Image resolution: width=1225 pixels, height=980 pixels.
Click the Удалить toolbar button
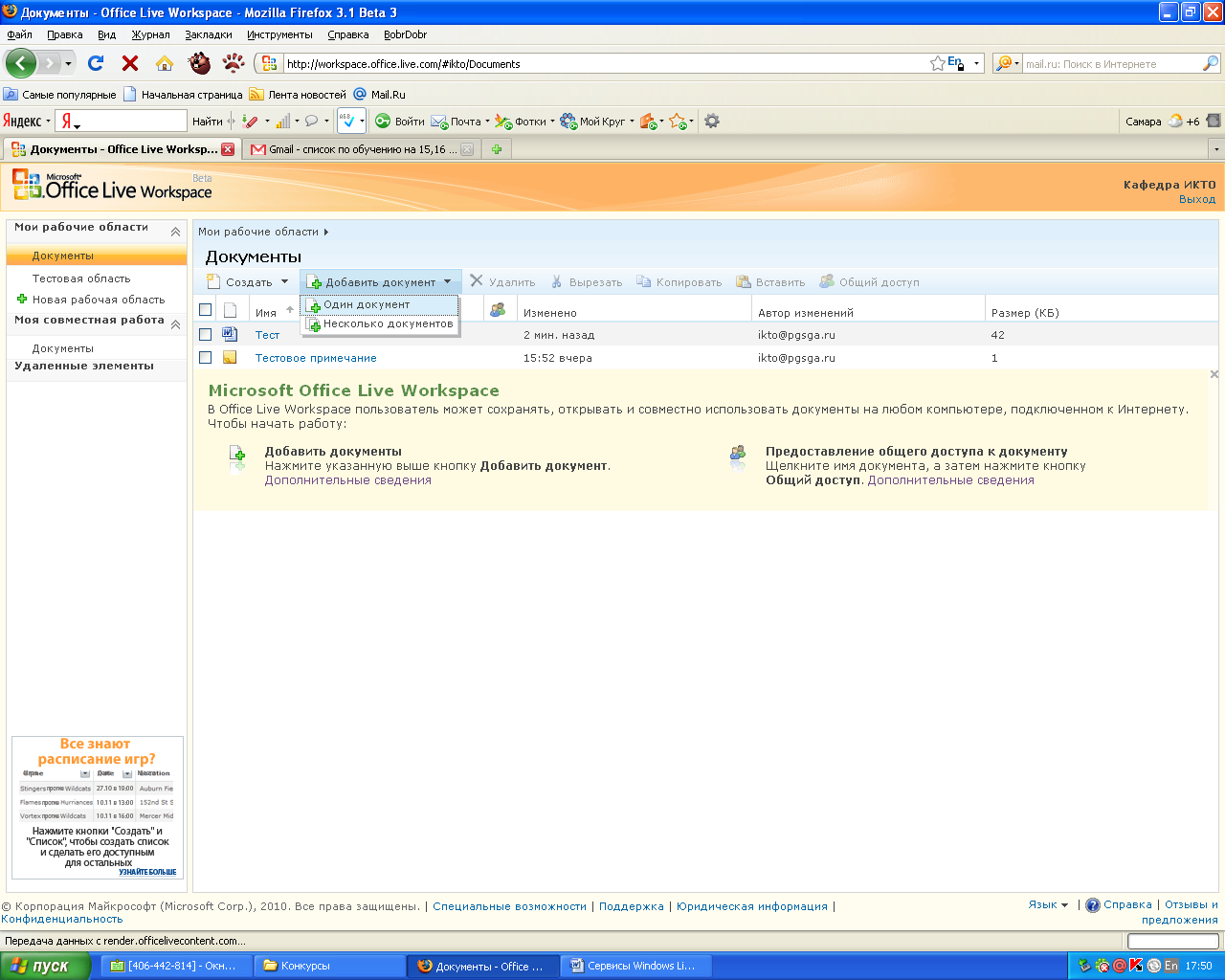coord(502,282)
